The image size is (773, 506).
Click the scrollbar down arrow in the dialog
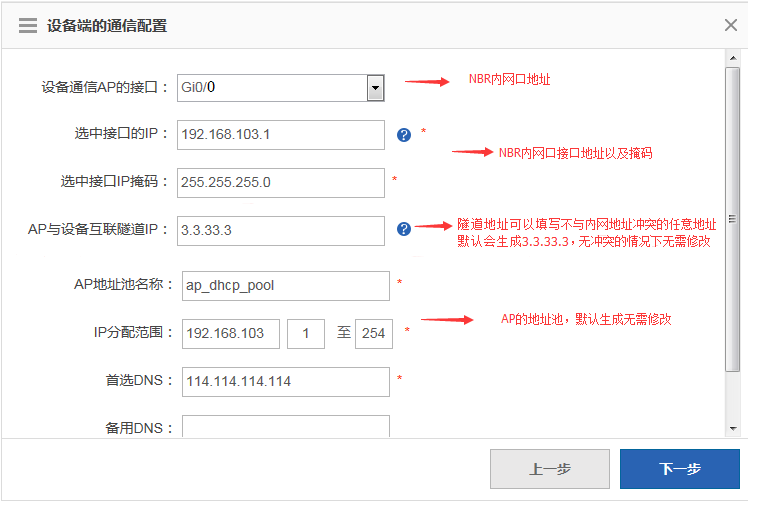click(x=732, y=428)
